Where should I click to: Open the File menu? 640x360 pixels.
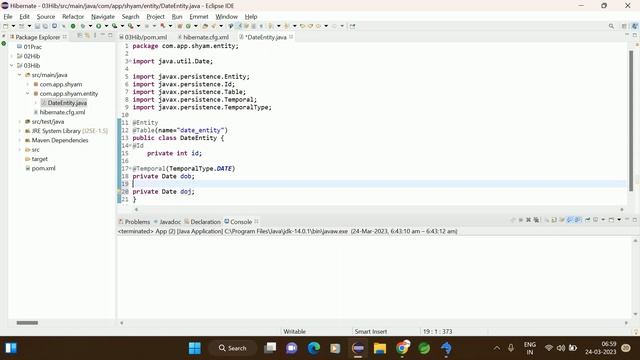(8, 17)
